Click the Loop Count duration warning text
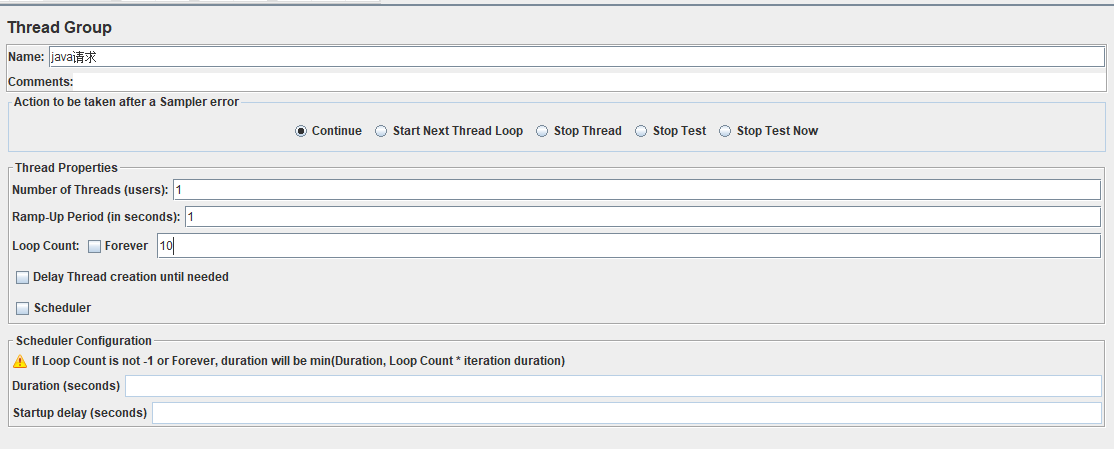 [x=298, y=361]
